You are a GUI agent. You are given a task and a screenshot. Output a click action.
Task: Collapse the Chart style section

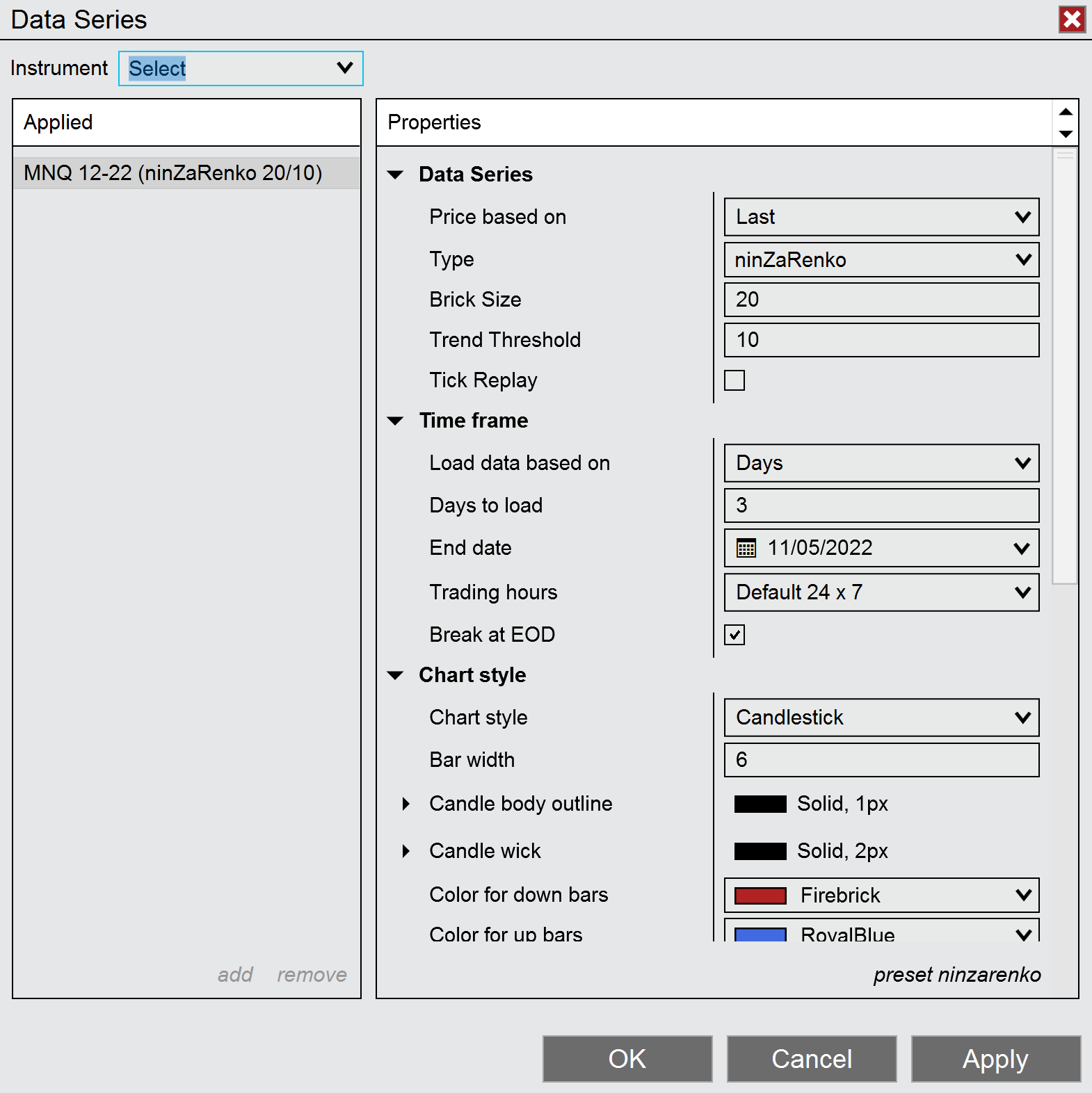(x=396, y=675)
